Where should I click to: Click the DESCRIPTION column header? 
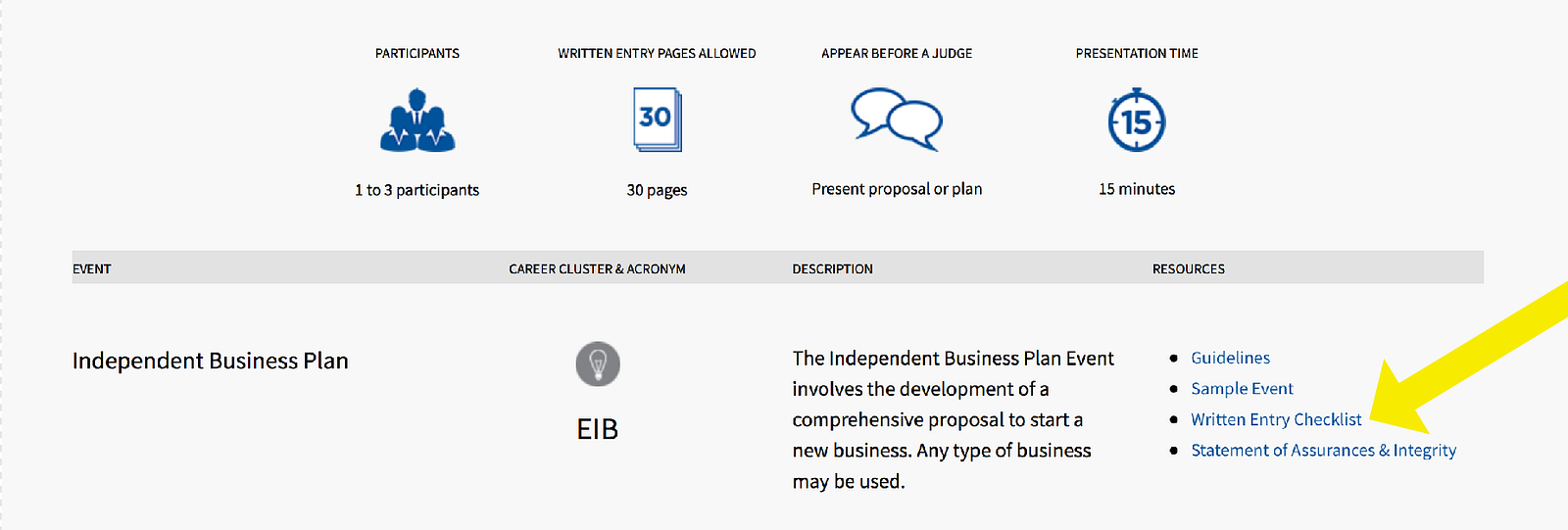click(832, 268)
